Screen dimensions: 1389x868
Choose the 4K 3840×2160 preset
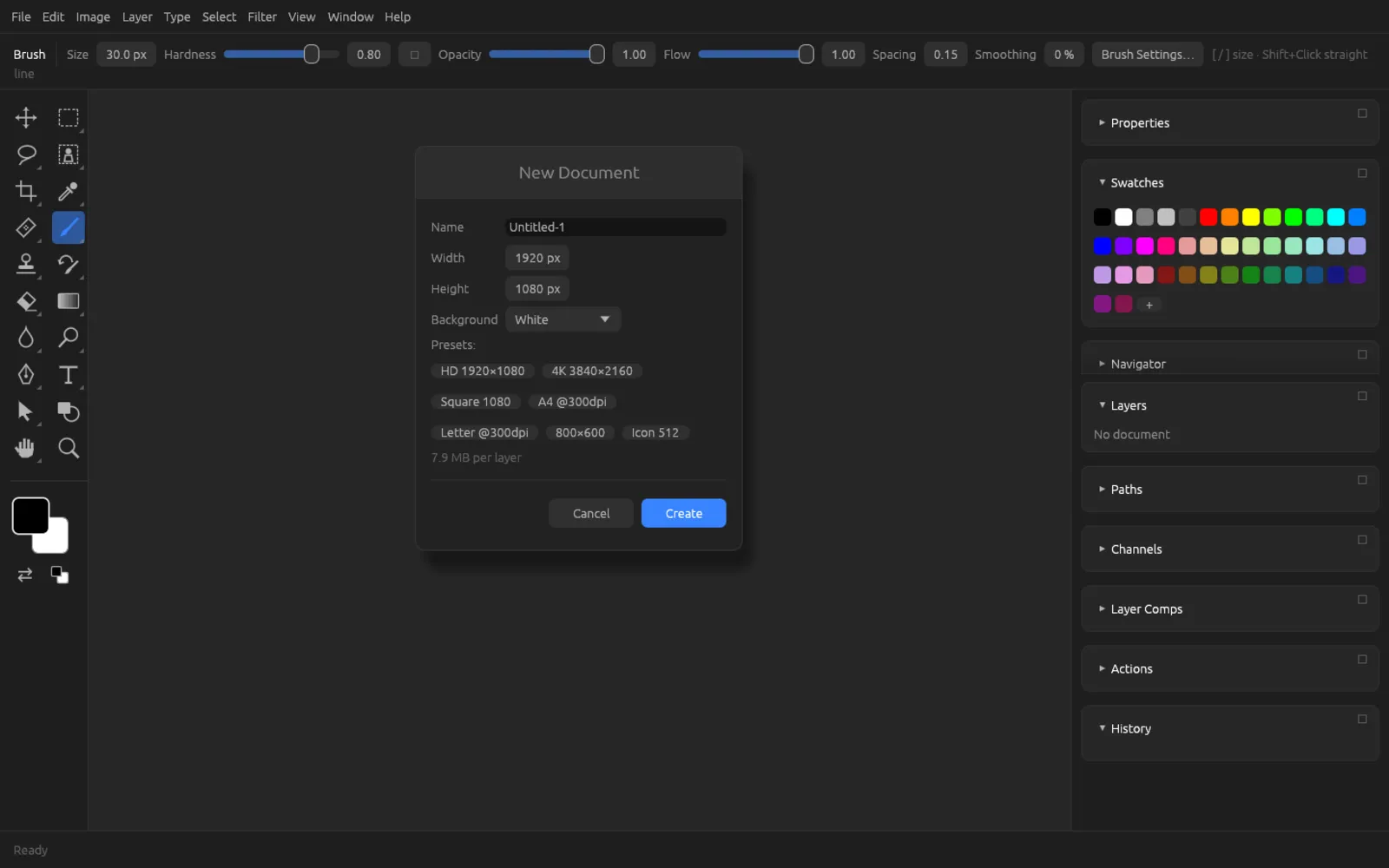pos(592,371)
